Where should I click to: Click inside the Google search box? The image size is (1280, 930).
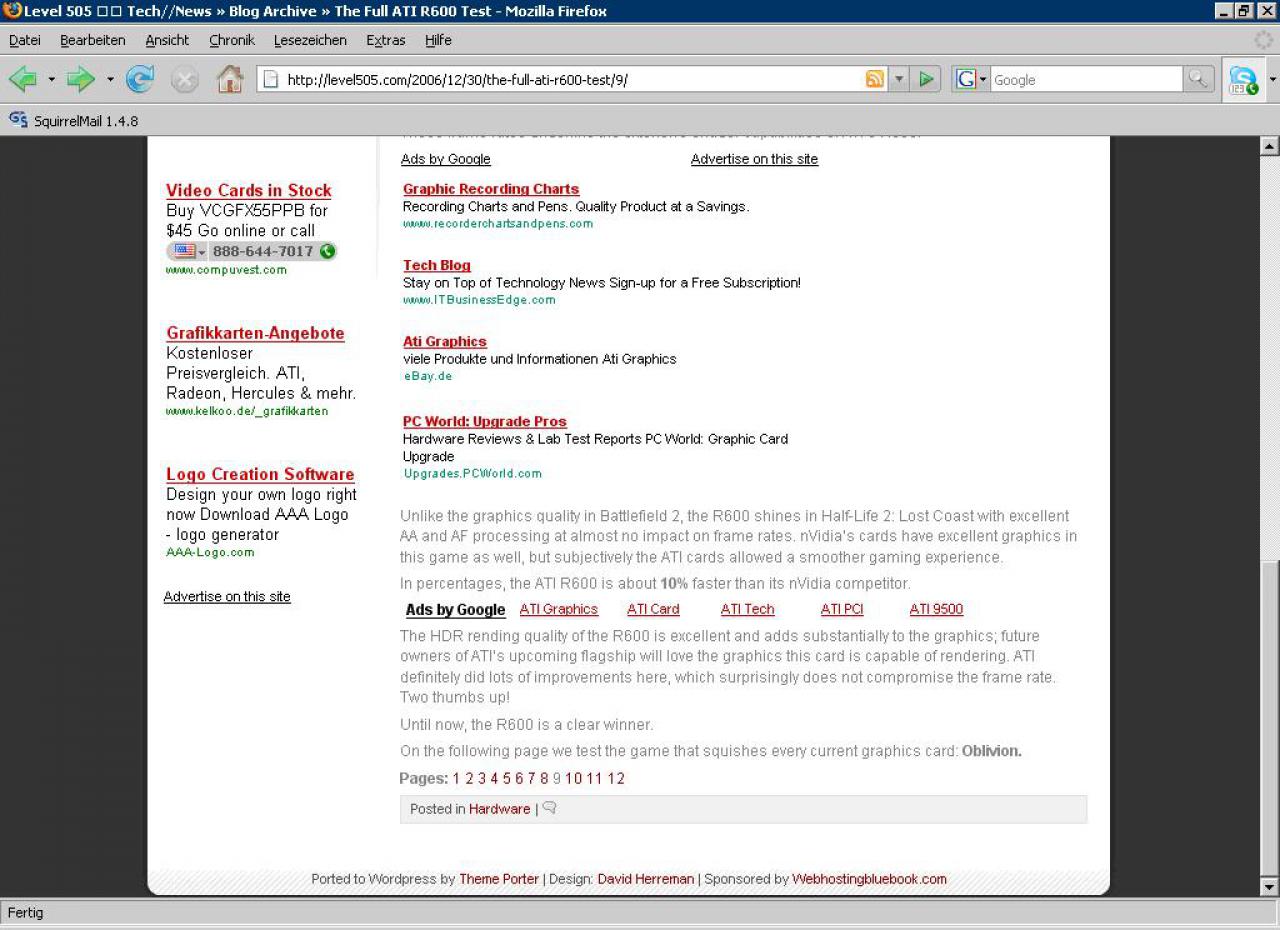pyautogui.click(x=1086, y=80)
